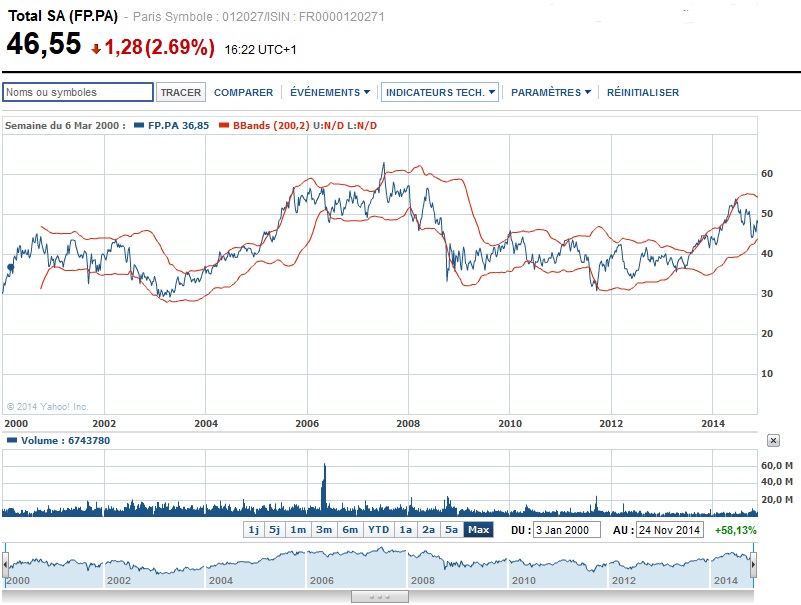Image resolution: width=801 pixels, height=605 pixels.
Task: Grab the horizontal scrollbar thumb below the mini chart
Action: tap(380, 597)
